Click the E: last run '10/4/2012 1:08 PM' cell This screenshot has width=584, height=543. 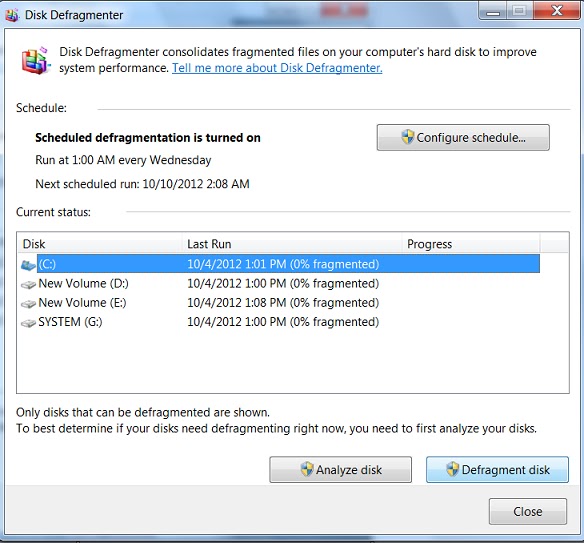point(283,303)
